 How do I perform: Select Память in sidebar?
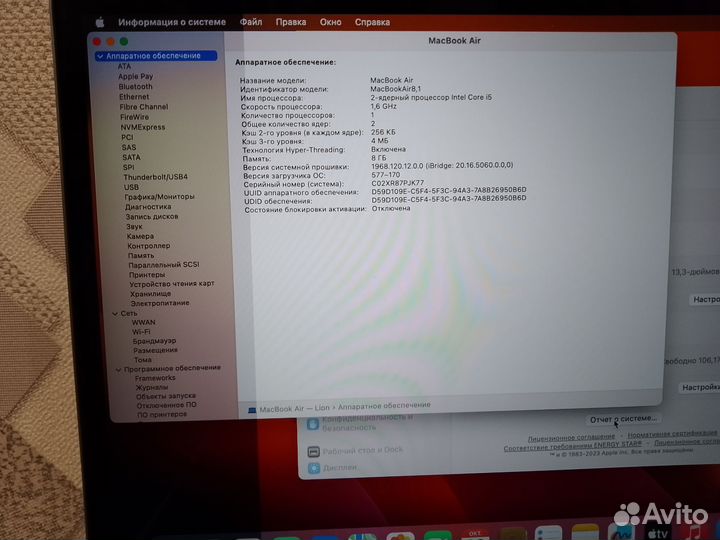141,255
